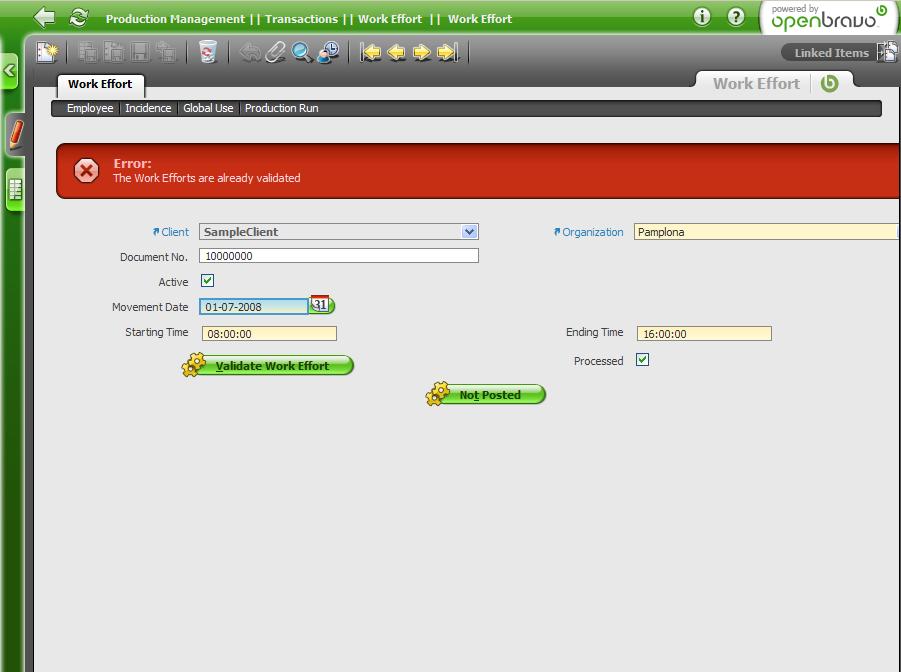Collapse the left menu with chevron handle
The height and width of the screenshot is (672, 901).
[x=9, y=71]
